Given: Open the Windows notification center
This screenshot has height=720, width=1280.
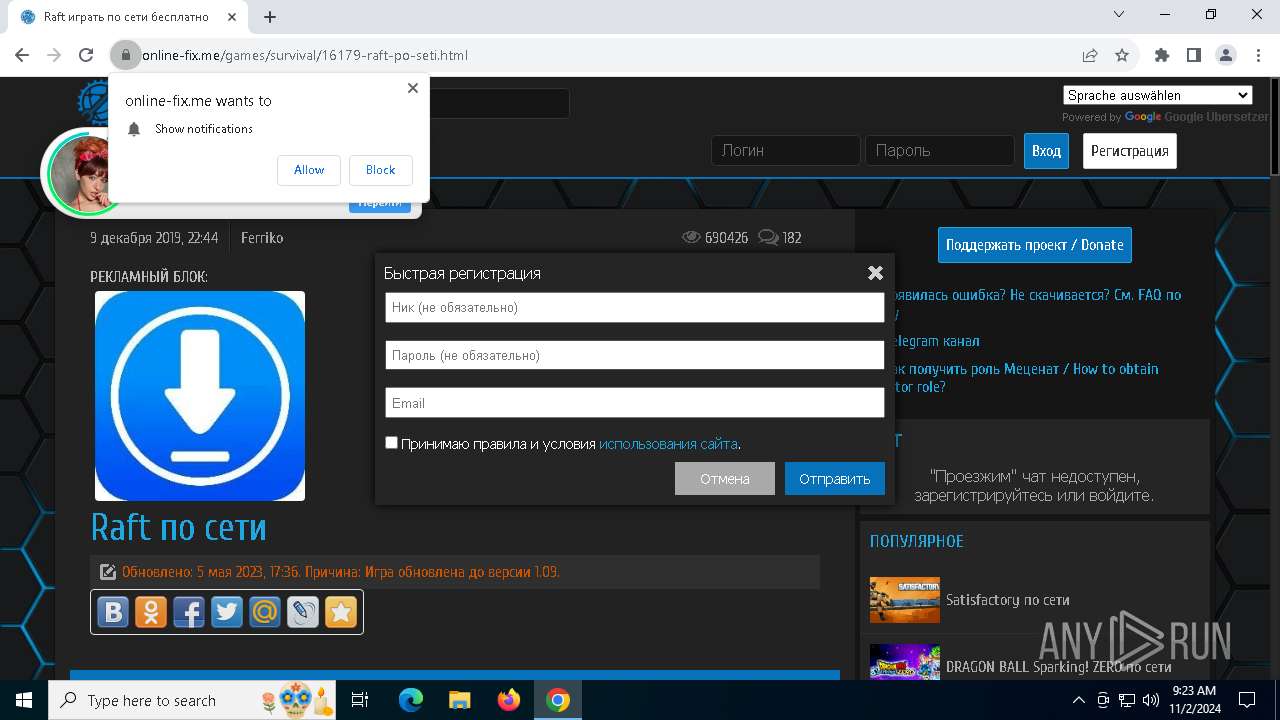Looking at the screenshot, I should [x=1247, y=700].
